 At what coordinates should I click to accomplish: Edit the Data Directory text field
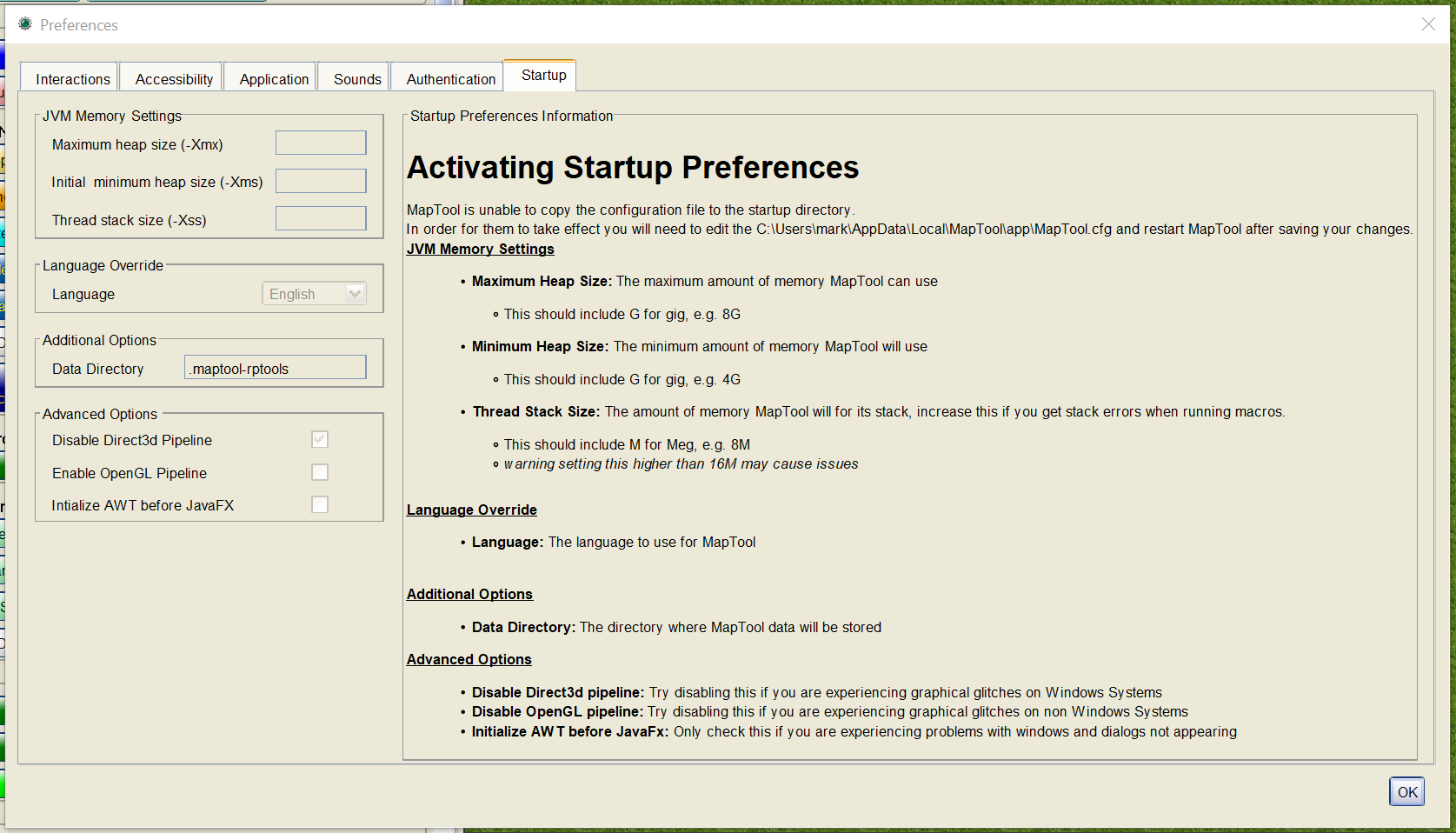276,367
